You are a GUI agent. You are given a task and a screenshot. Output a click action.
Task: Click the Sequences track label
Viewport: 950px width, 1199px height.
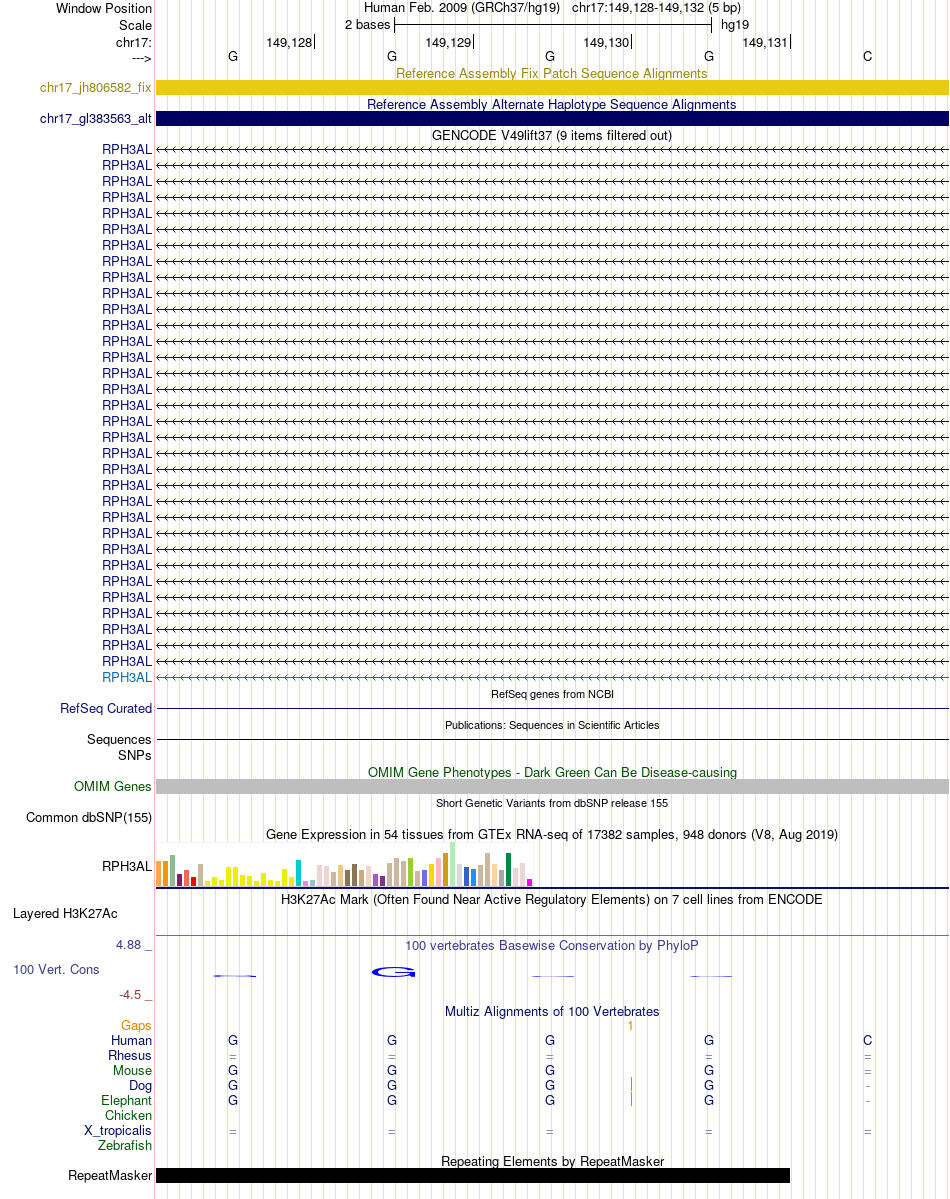(x=119, y=739)
